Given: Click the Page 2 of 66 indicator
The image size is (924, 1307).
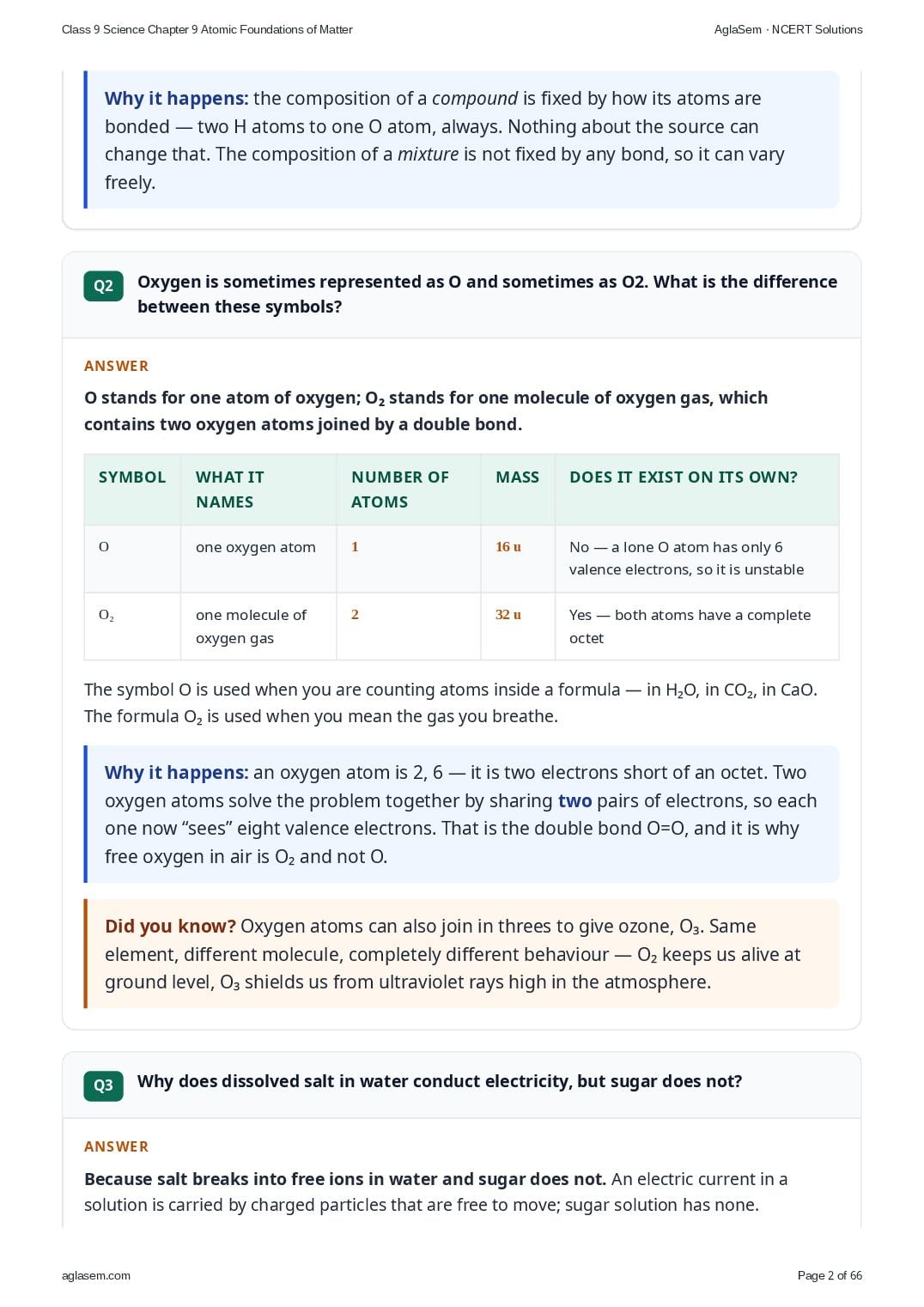Looking at the screenshot, I should [x=830, y=1275].
